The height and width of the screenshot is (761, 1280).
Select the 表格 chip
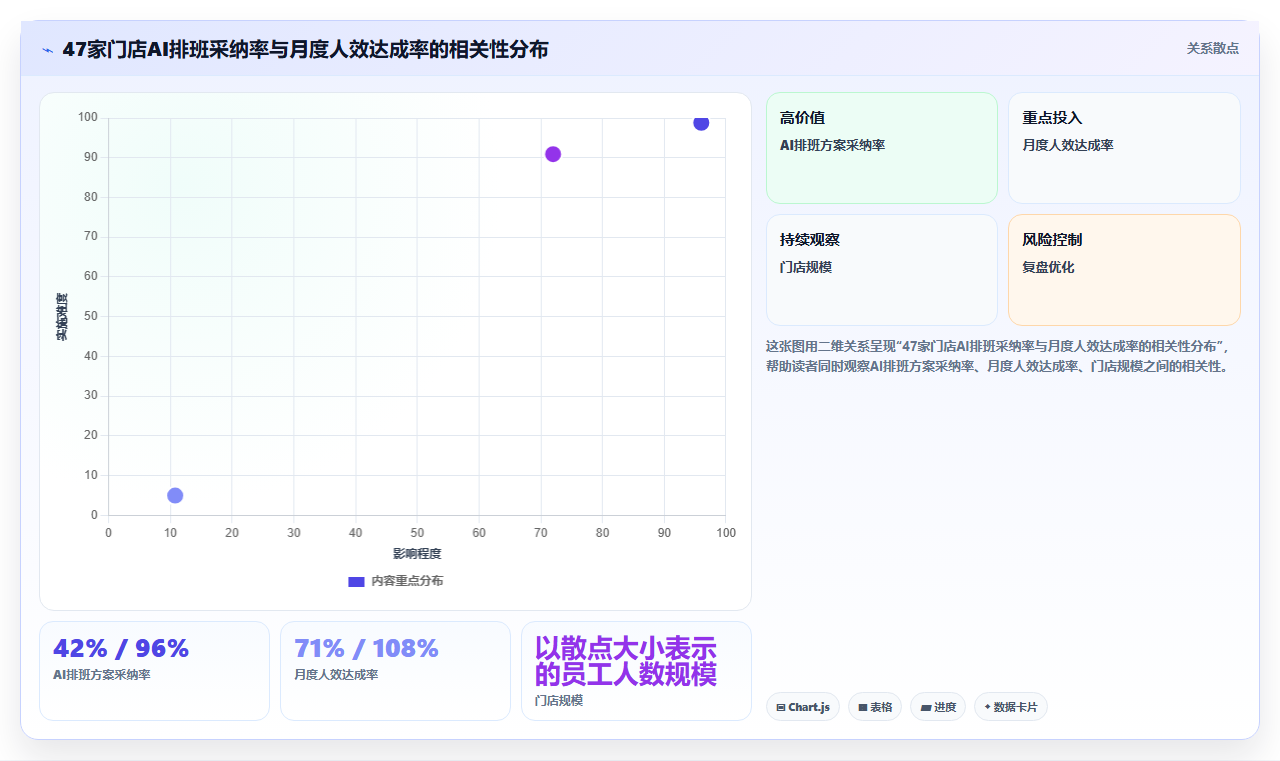875,707
